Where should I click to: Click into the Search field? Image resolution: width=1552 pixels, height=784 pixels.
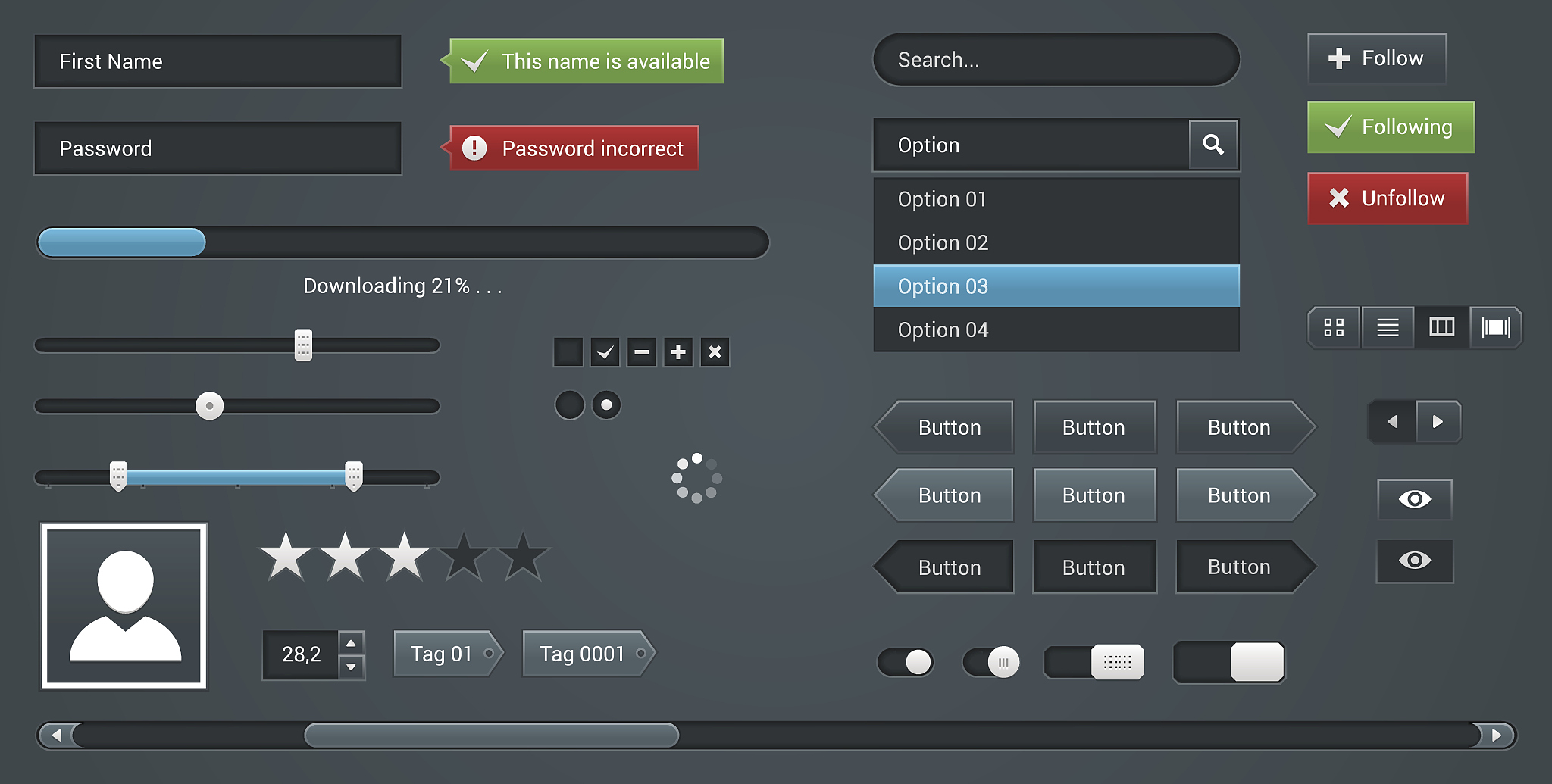[1056, 60]
